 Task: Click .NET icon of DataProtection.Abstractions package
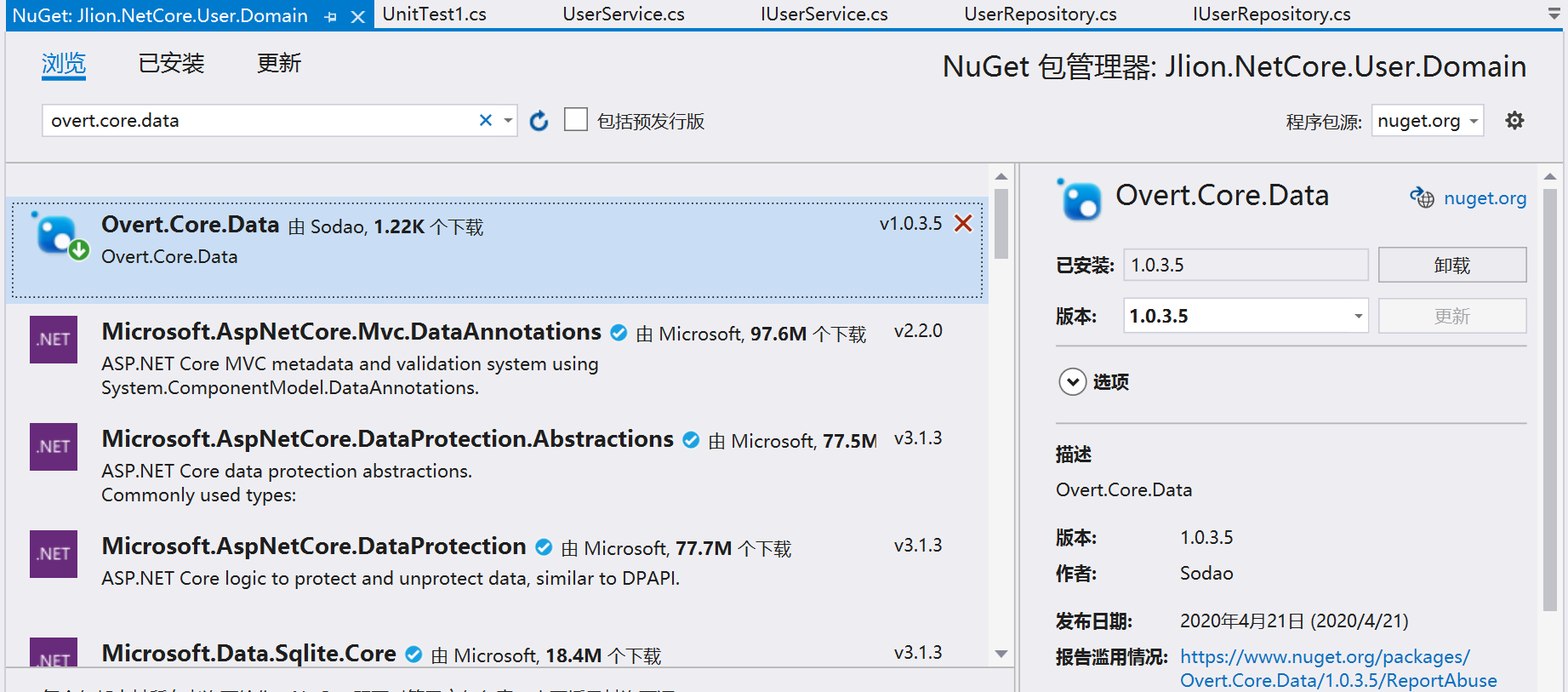tap(54, 447)
